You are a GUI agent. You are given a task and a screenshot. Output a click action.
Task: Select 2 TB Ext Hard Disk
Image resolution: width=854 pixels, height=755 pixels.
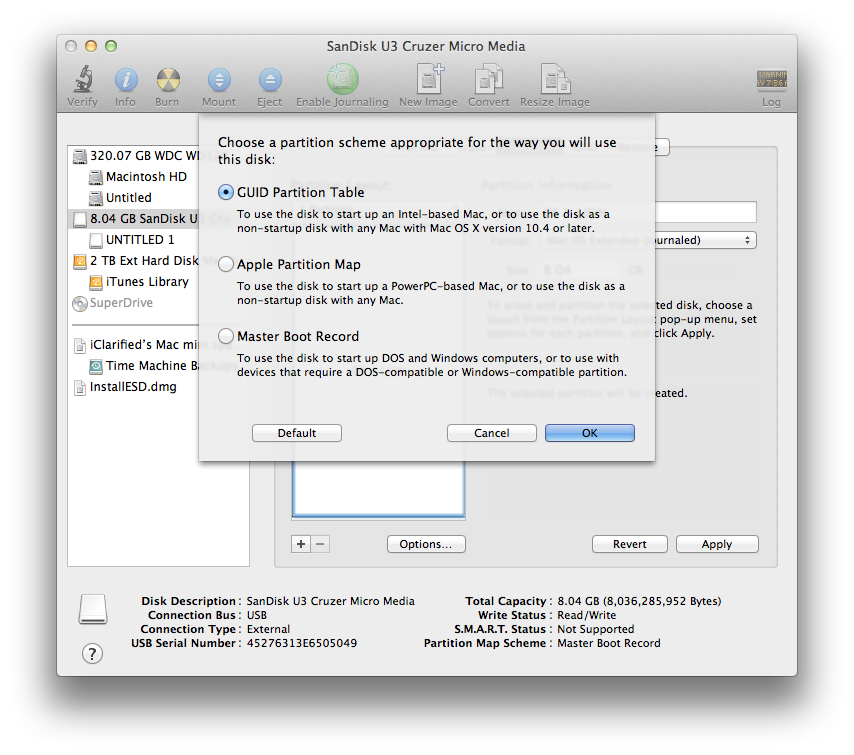[x=135, y=261]
